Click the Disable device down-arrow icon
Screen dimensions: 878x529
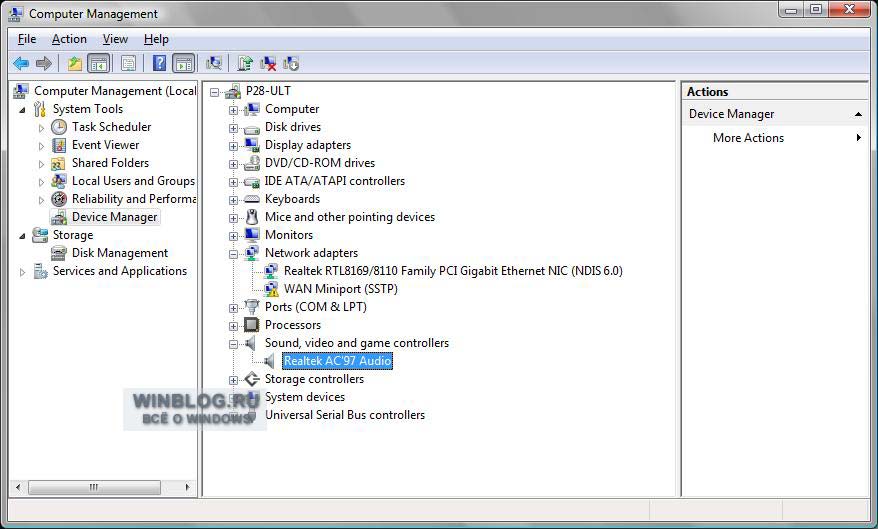291,63
